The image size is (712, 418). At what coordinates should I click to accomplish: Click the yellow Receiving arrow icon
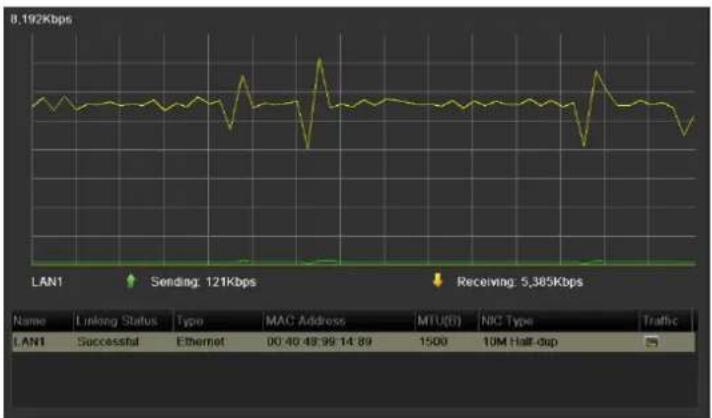tap(437, 280)
